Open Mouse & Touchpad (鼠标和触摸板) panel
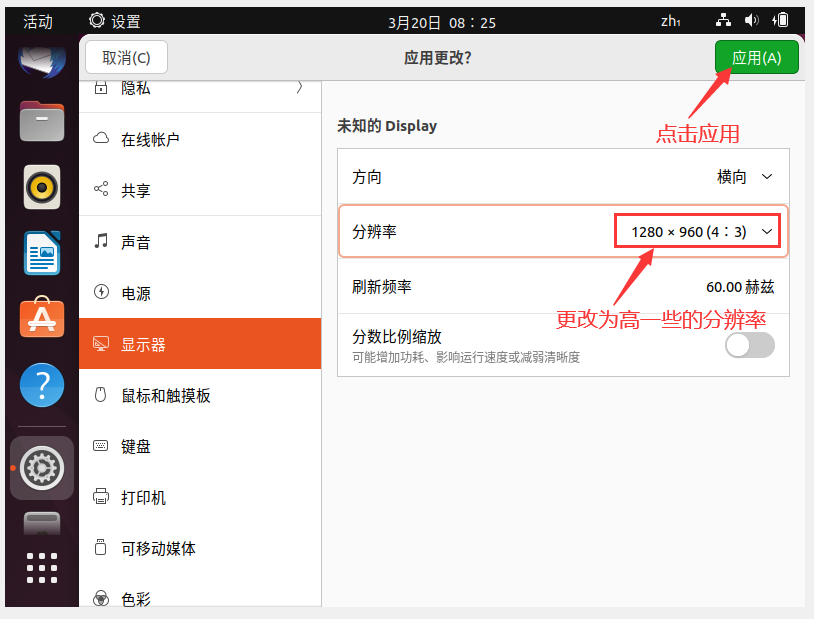This screenshot has width=814, height=619. pos(200,395)
